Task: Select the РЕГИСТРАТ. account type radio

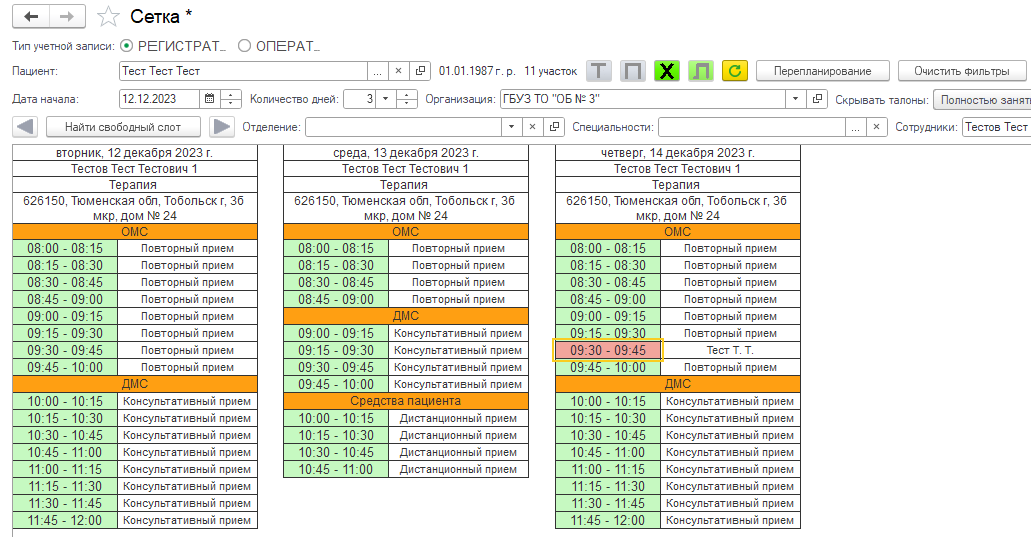Action: pos(126,46)
